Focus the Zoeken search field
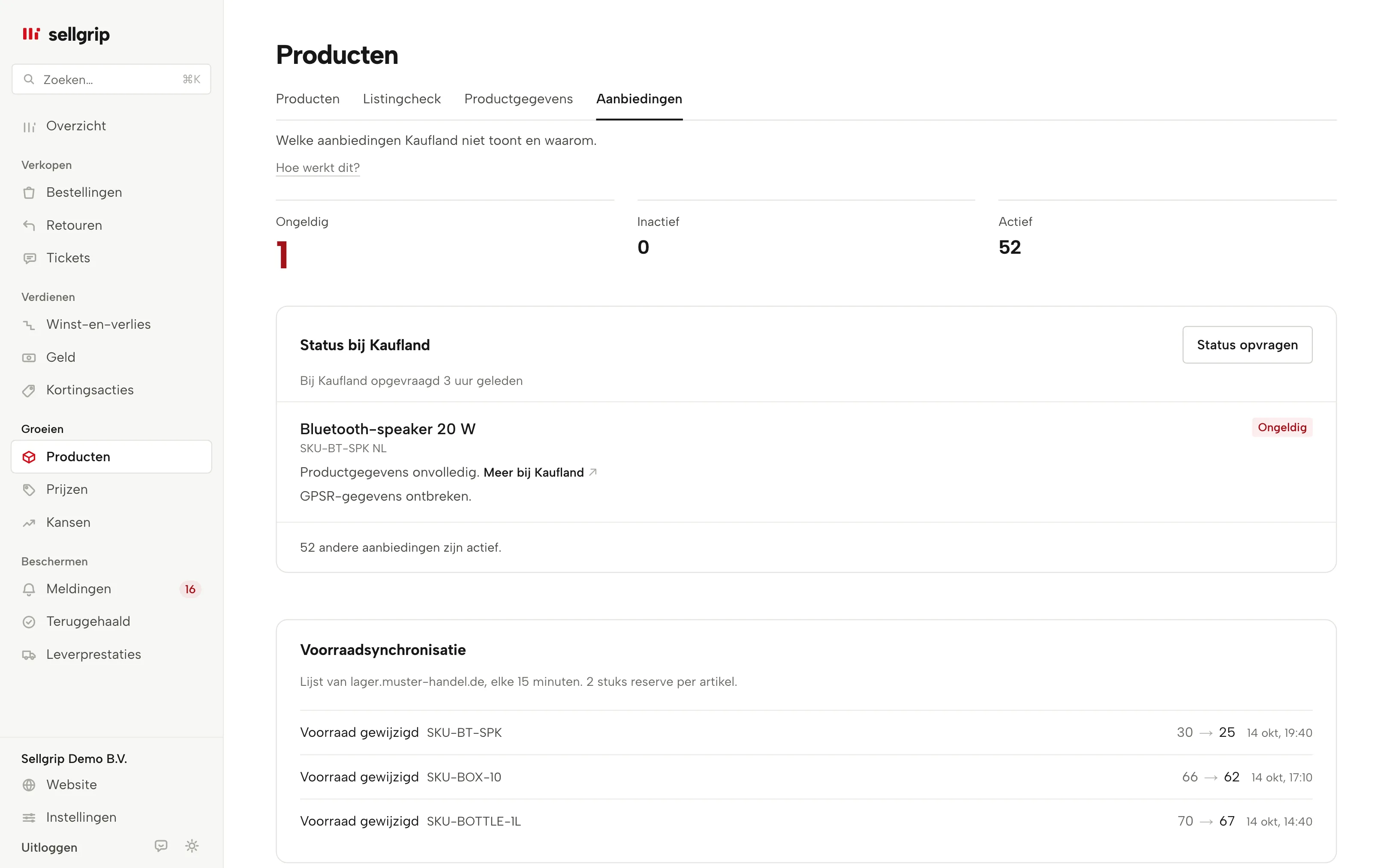Image resolution: width=1389 pixels, height=868 pixels. point(111,79)
